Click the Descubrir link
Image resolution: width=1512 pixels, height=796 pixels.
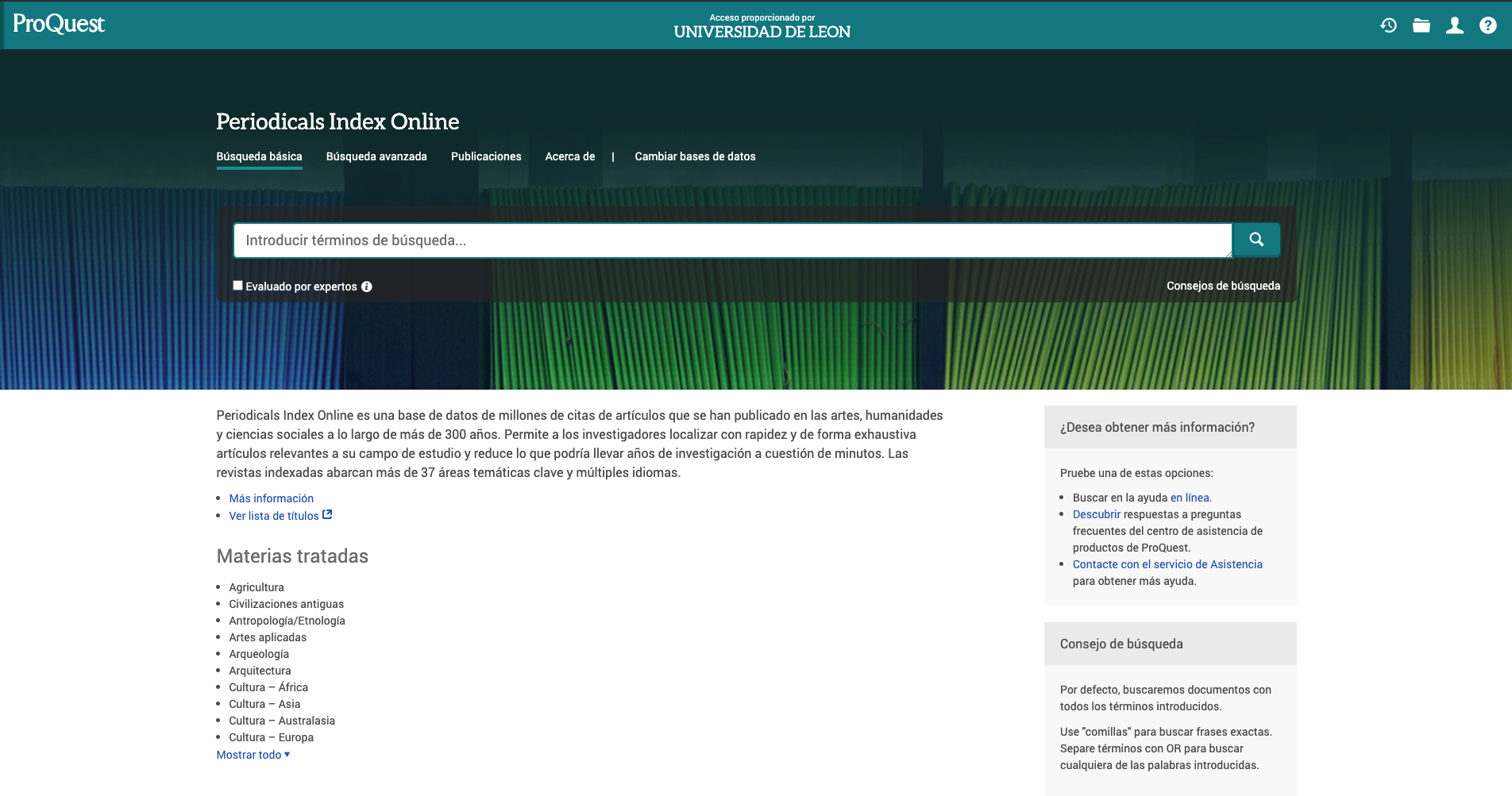click(1097, 514)
